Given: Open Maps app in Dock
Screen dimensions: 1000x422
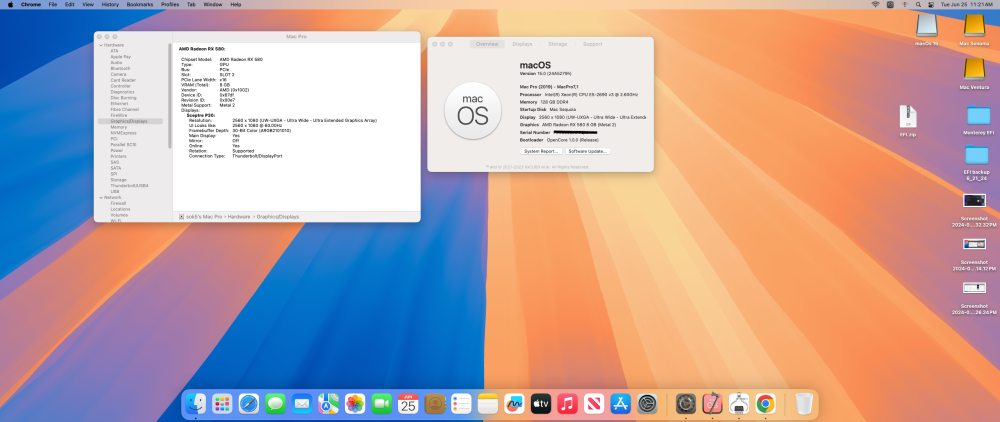Looking at the screenshot, I should (328, 403).
